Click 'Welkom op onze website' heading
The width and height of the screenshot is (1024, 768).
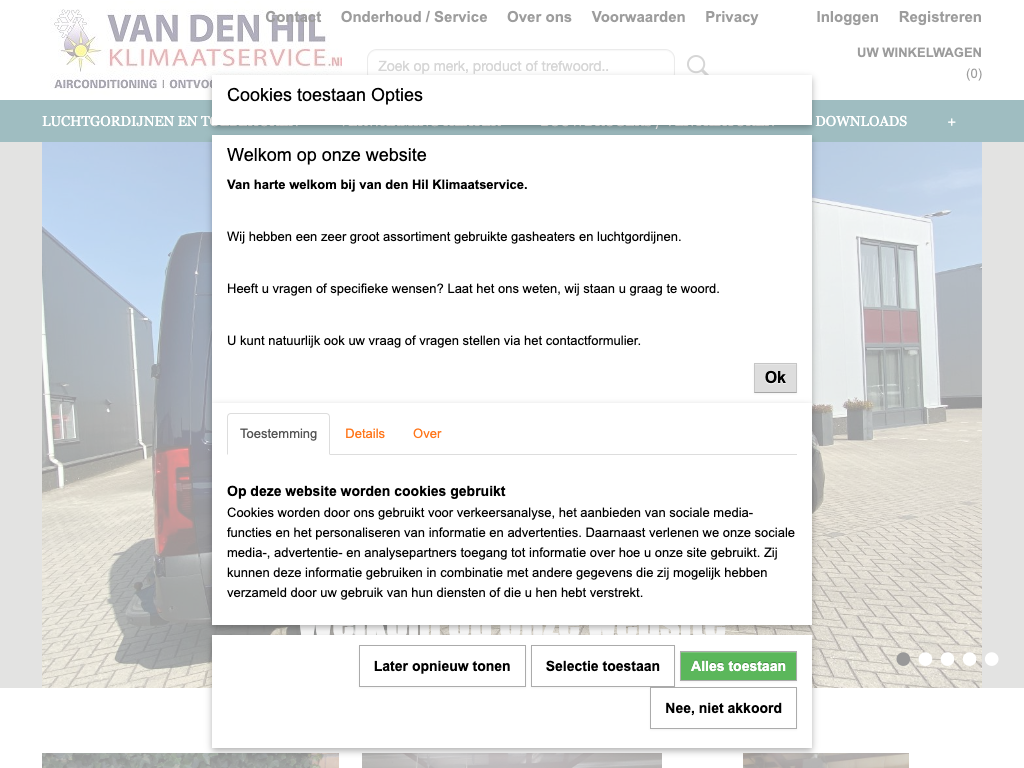click(x=327, y=155)
